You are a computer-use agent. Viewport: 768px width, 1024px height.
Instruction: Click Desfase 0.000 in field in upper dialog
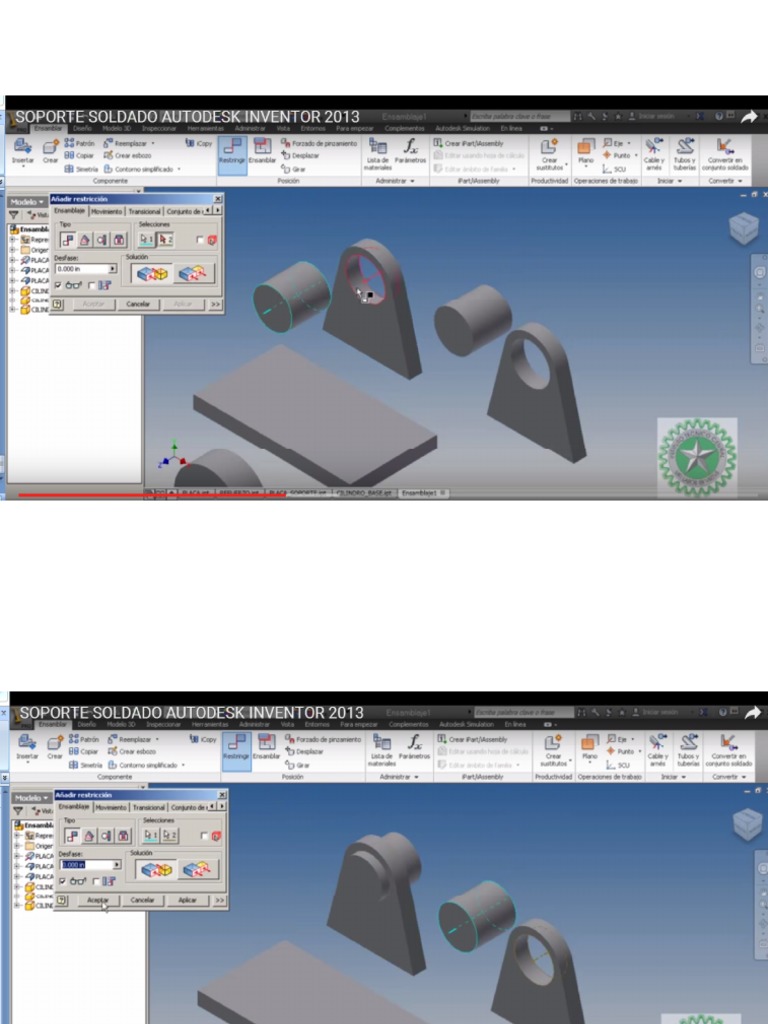tap(82, 269)
